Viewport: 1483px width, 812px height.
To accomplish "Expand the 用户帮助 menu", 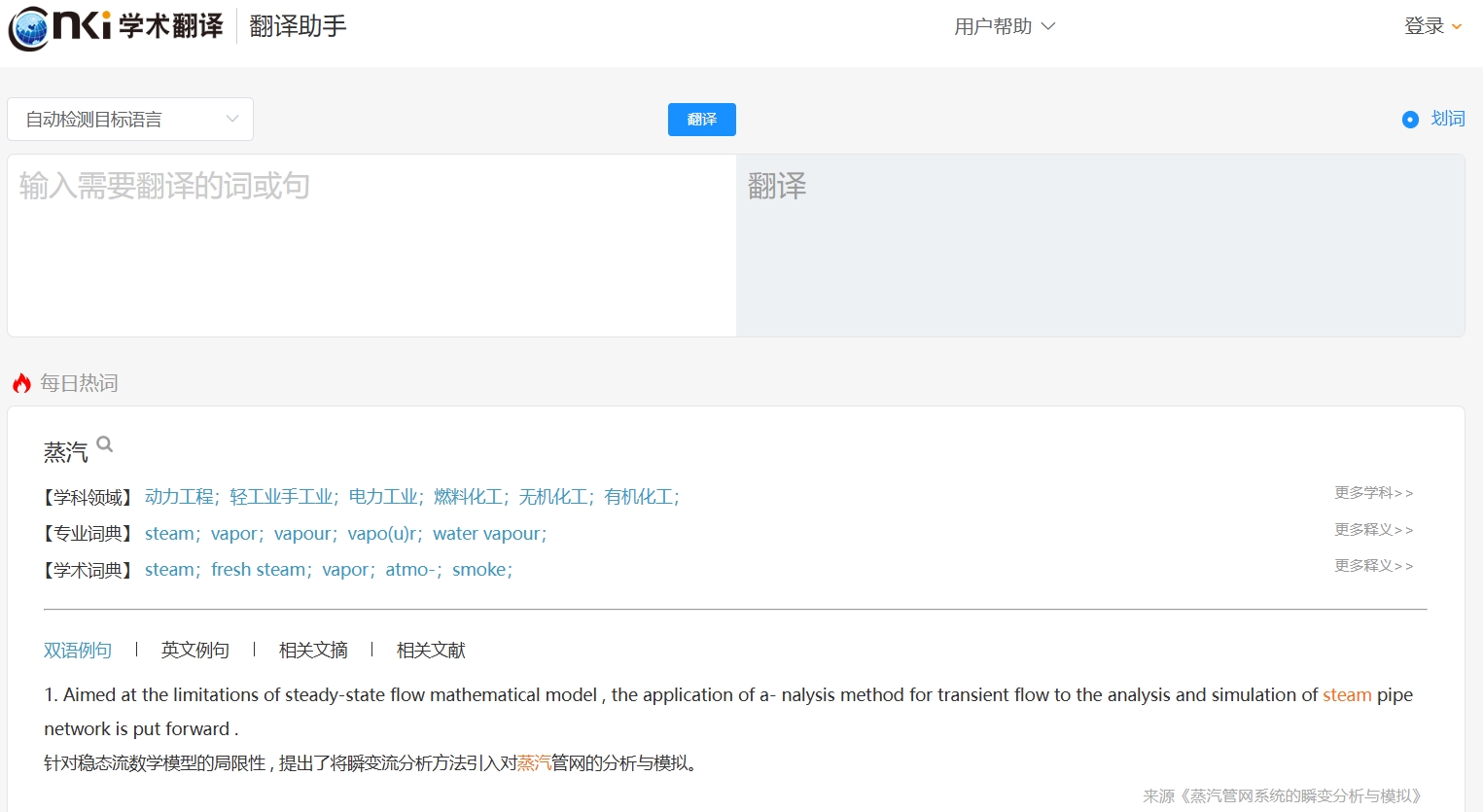I will (1005, 26).
